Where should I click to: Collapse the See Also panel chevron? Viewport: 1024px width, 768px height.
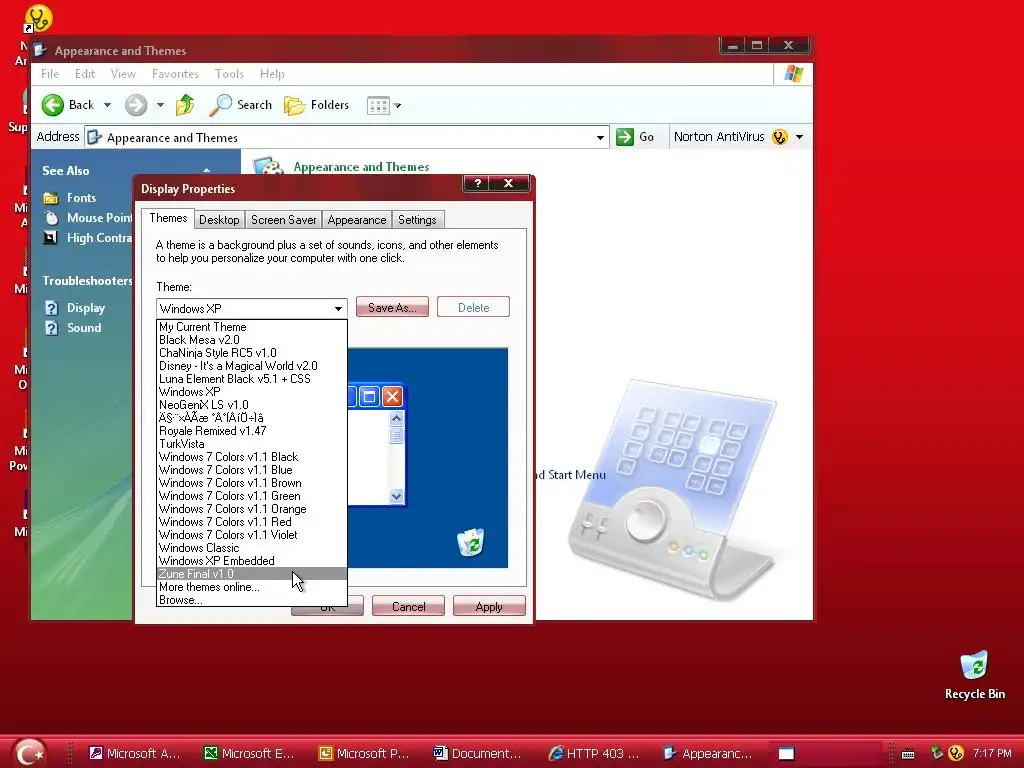206,170
